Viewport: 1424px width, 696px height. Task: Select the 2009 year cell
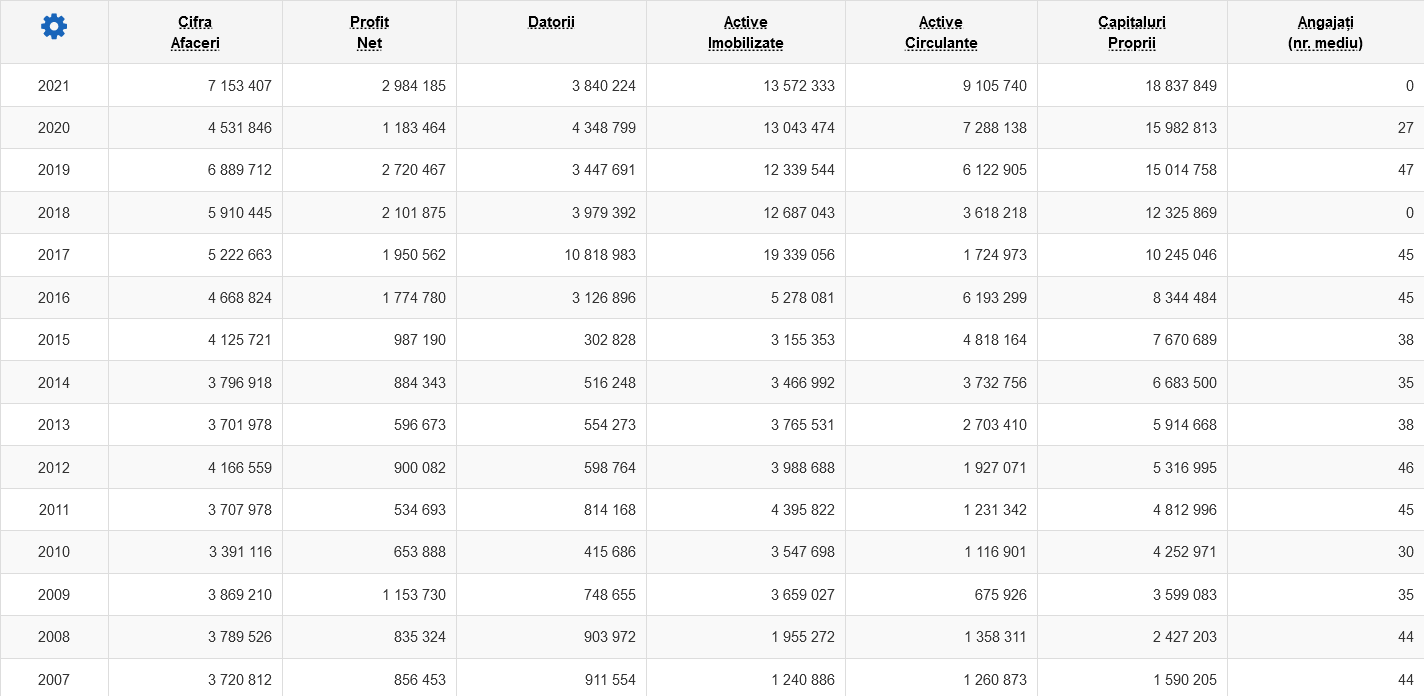(54, 595)
